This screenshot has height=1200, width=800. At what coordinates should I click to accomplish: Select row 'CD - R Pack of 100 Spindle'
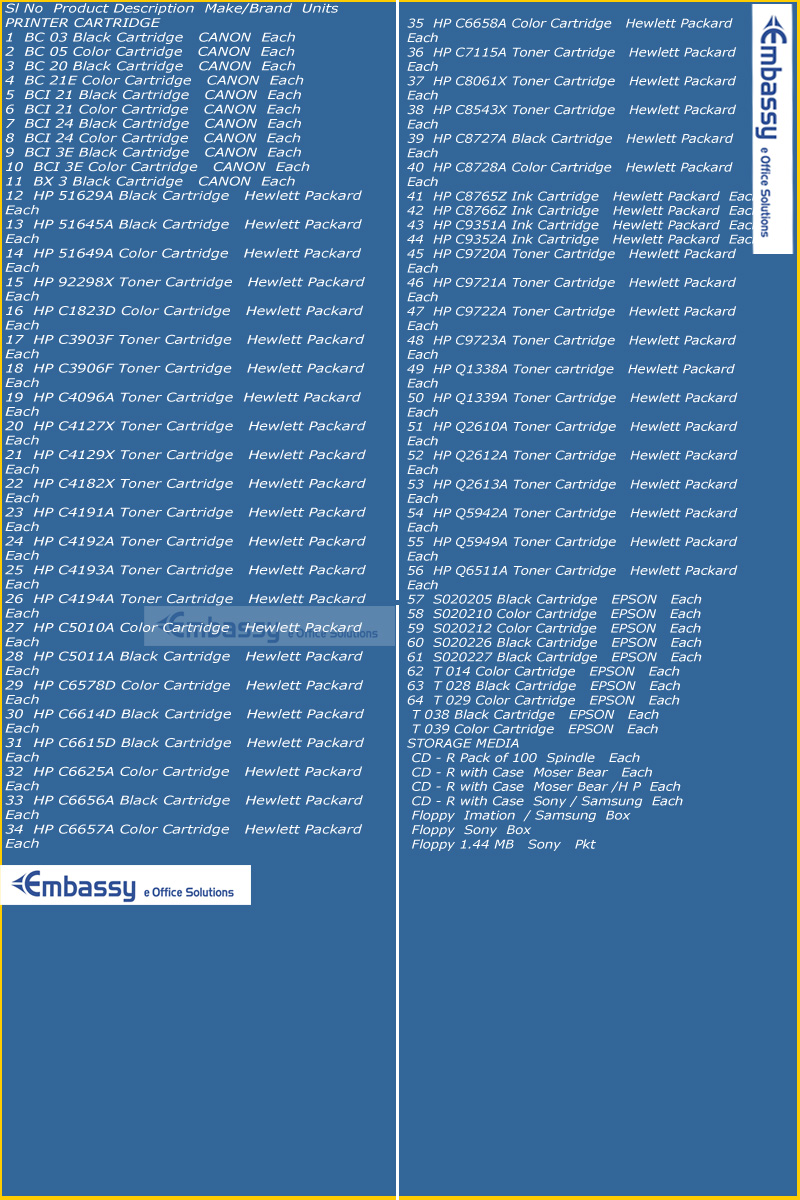point(526,758)
